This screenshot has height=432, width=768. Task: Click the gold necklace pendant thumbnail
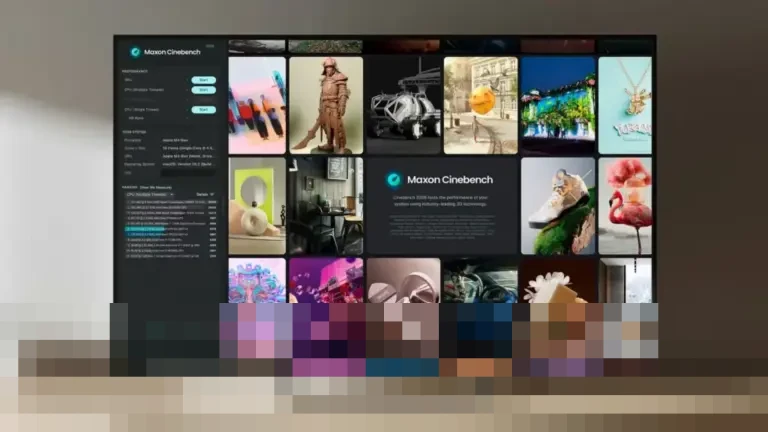(x=625, y=105)
